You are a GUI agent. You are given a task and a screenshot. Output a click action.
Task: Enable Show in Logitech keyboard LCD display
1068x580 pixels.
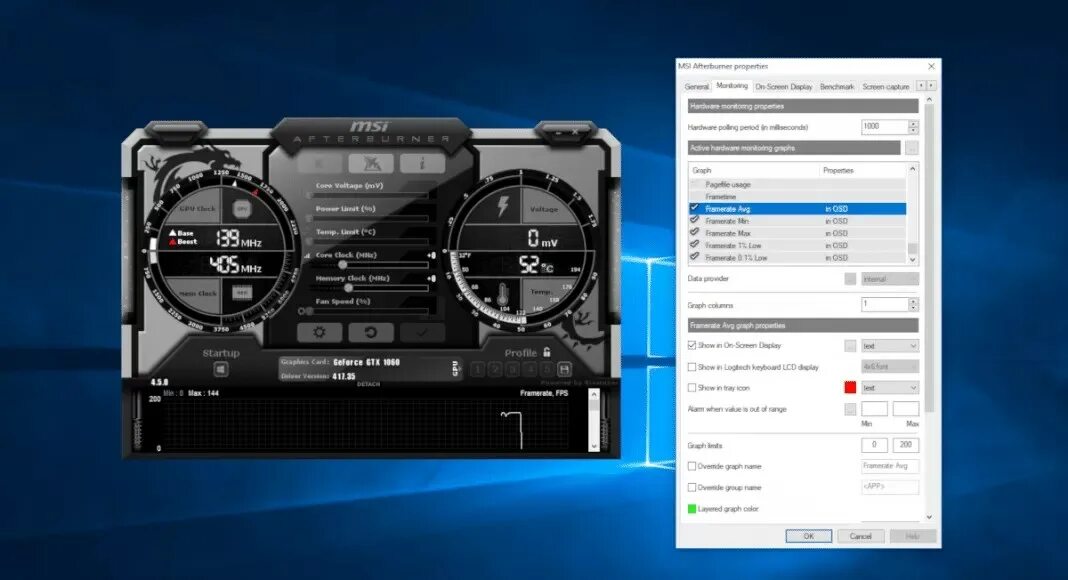[x=692, y=367]
